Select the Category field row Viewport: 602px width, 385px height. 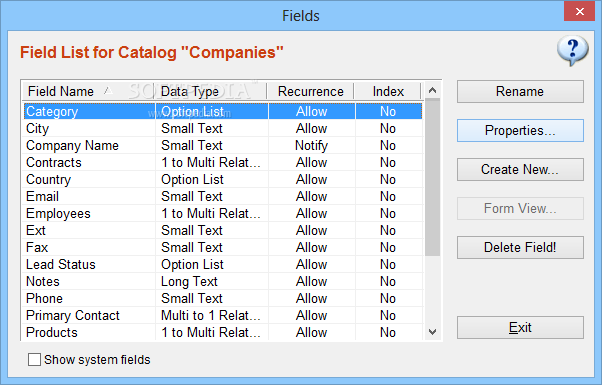[x=223, y=111]
